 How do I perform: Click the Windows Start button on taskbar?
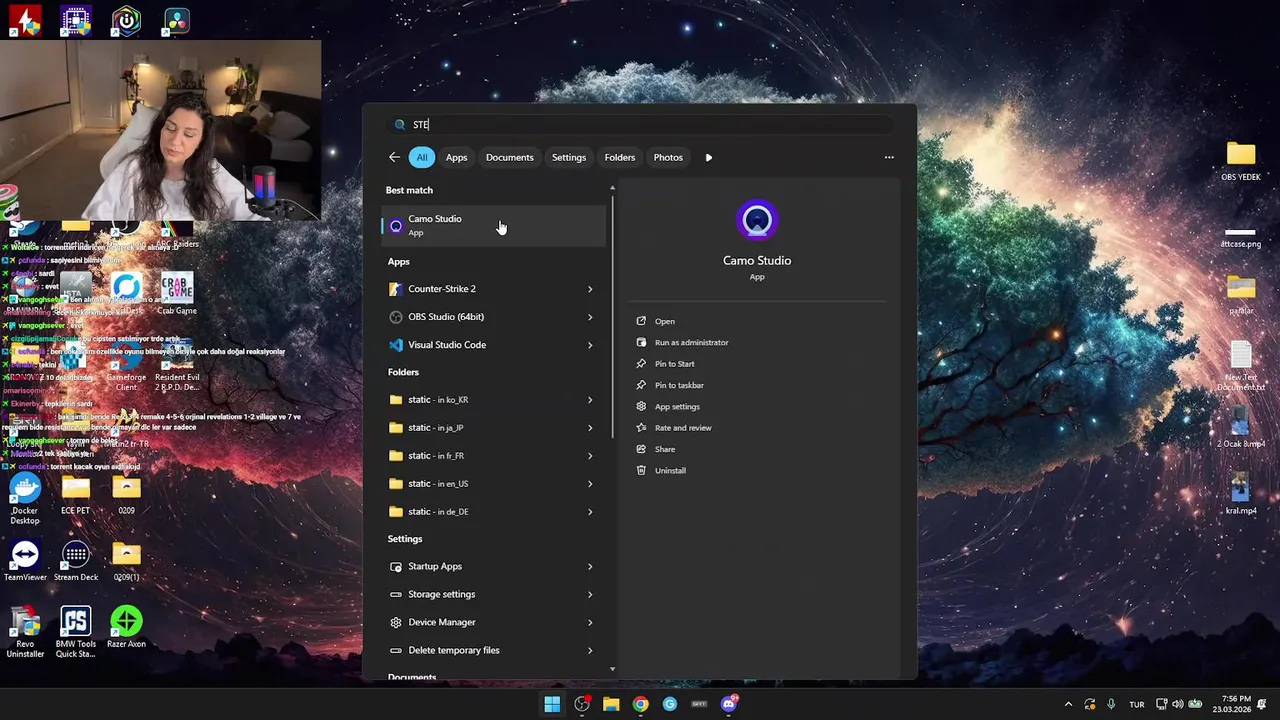[x=552, y=704]
